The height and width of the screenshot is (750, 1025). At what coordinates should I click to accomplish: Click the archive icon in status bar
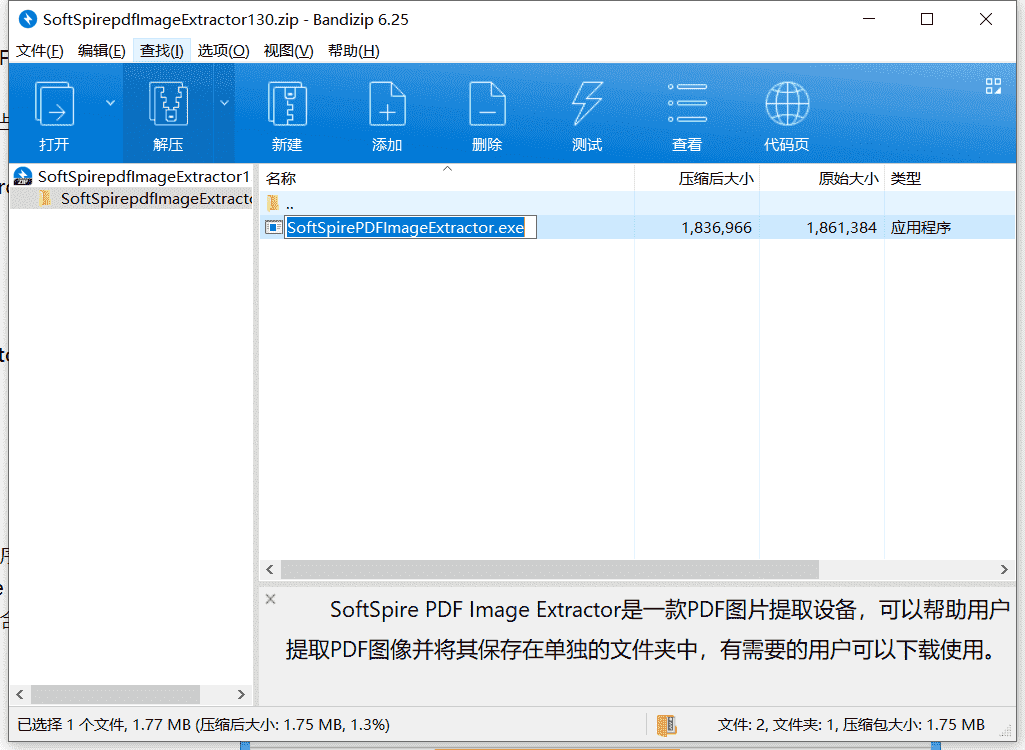666,724
